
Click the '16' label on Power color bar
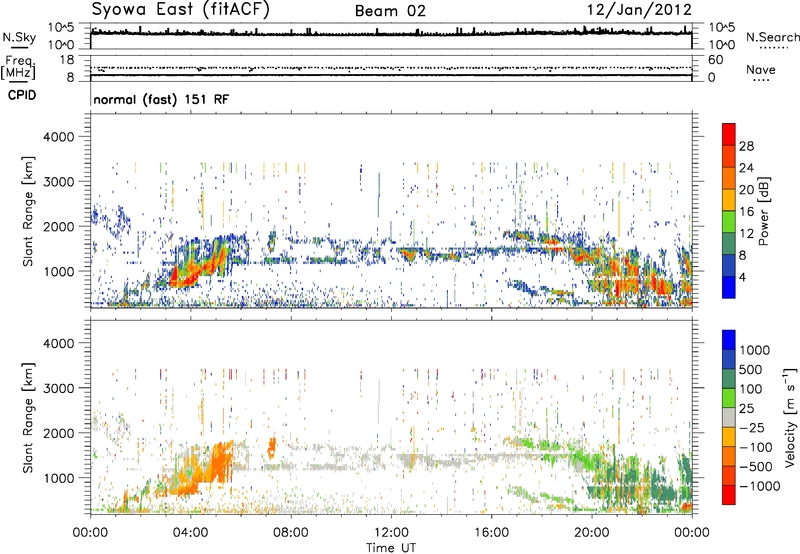[746, 212]
